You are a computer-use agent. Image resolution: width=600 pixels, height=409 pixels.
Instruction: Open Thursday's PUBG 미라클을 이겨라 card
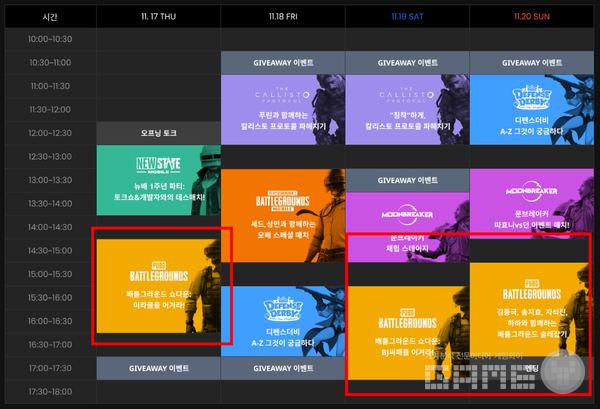point(158,286)
